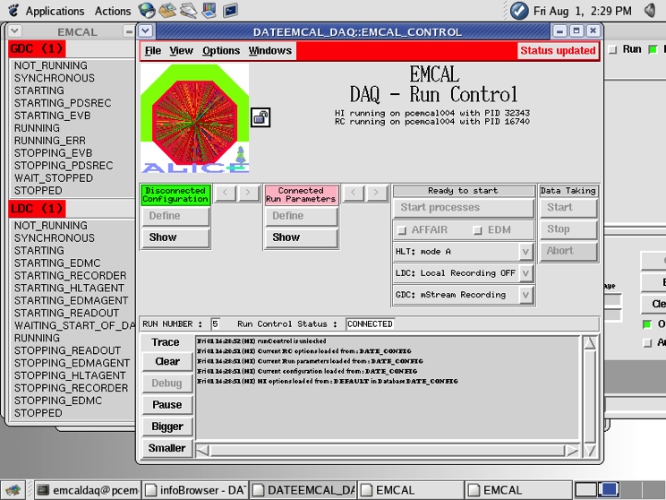Select STARTING_RECORDER in the LDC list
Viewport: 666px width, 500px height.
70,275
